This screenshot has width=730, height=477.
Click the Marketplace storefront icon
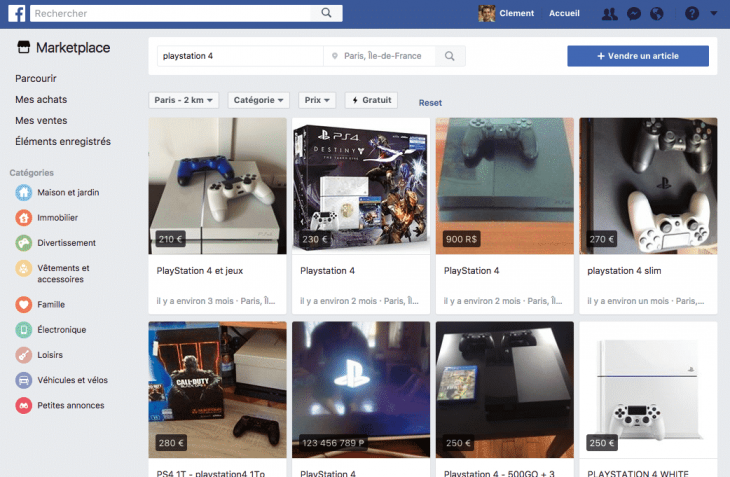point(23,47)
